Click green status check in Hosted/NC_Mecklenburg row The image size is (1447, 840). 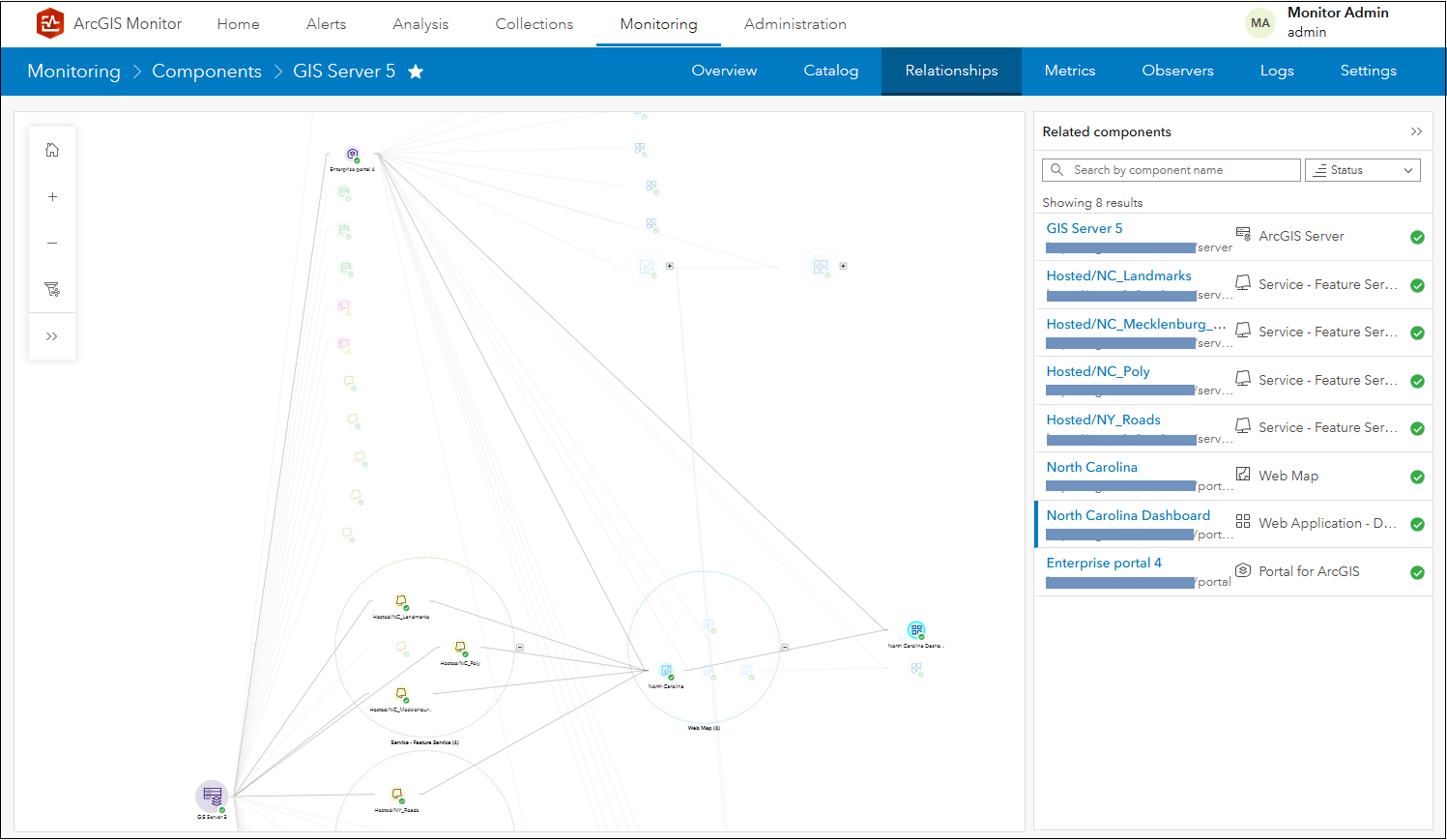point(1417,333)
